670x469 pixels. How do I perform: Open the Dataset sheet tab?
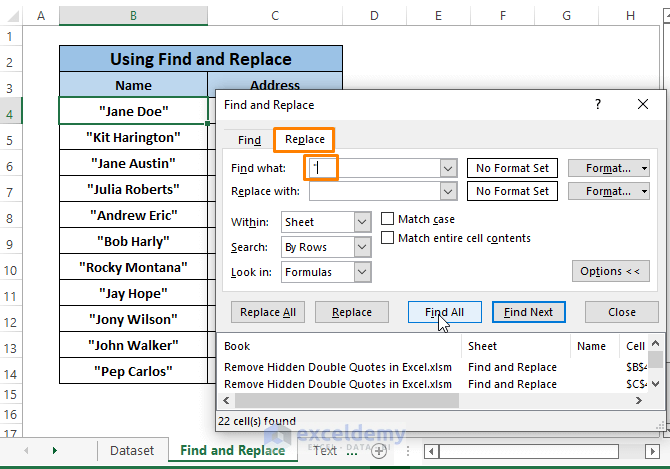[x=132, y=451]
